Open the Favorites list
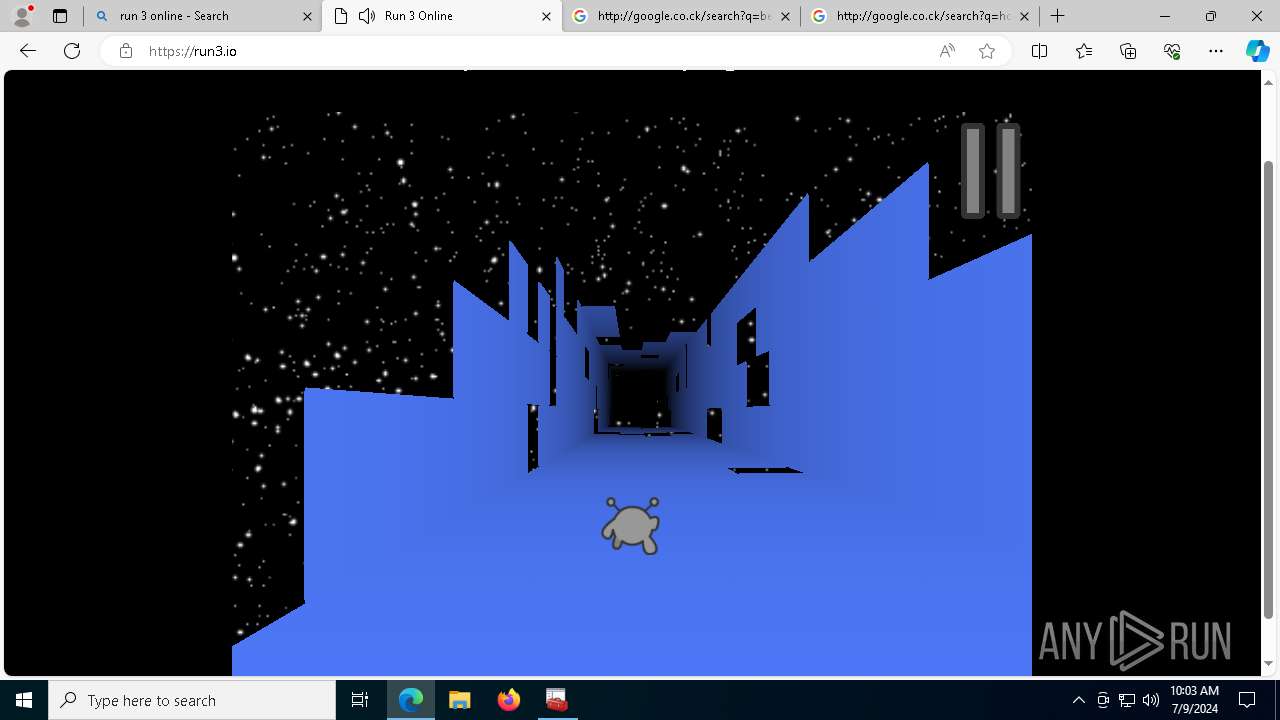This screenshot has height=720, width=1280. [x=1084, y=51]
